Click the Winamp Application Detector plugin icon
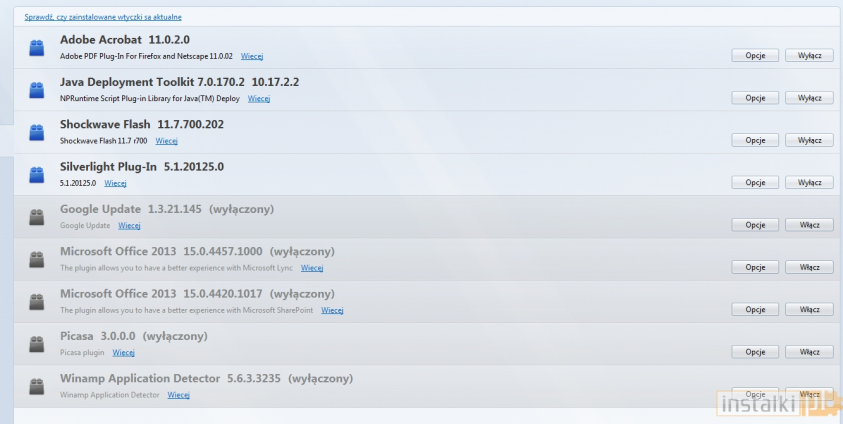The height and width of the screenshot is (424, 843). [37, 386]
